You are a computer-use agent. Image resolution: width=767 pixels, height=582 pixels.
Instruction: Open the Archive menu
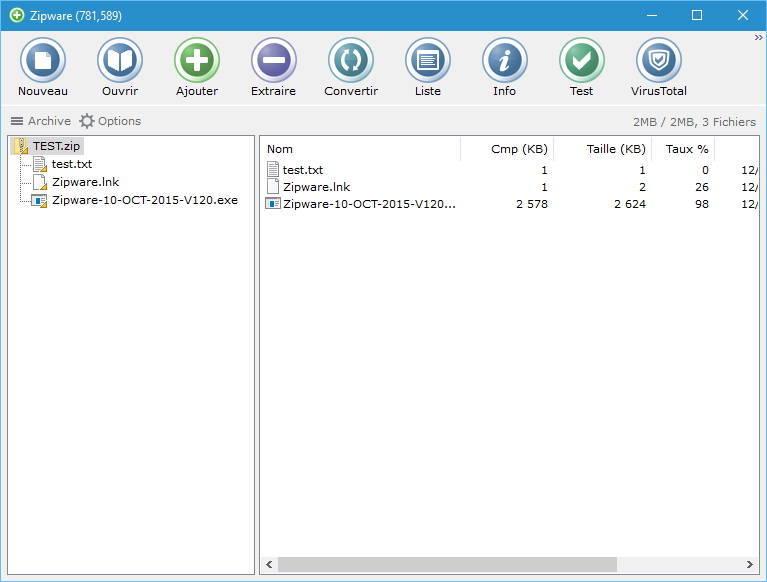tap(41, 121)
